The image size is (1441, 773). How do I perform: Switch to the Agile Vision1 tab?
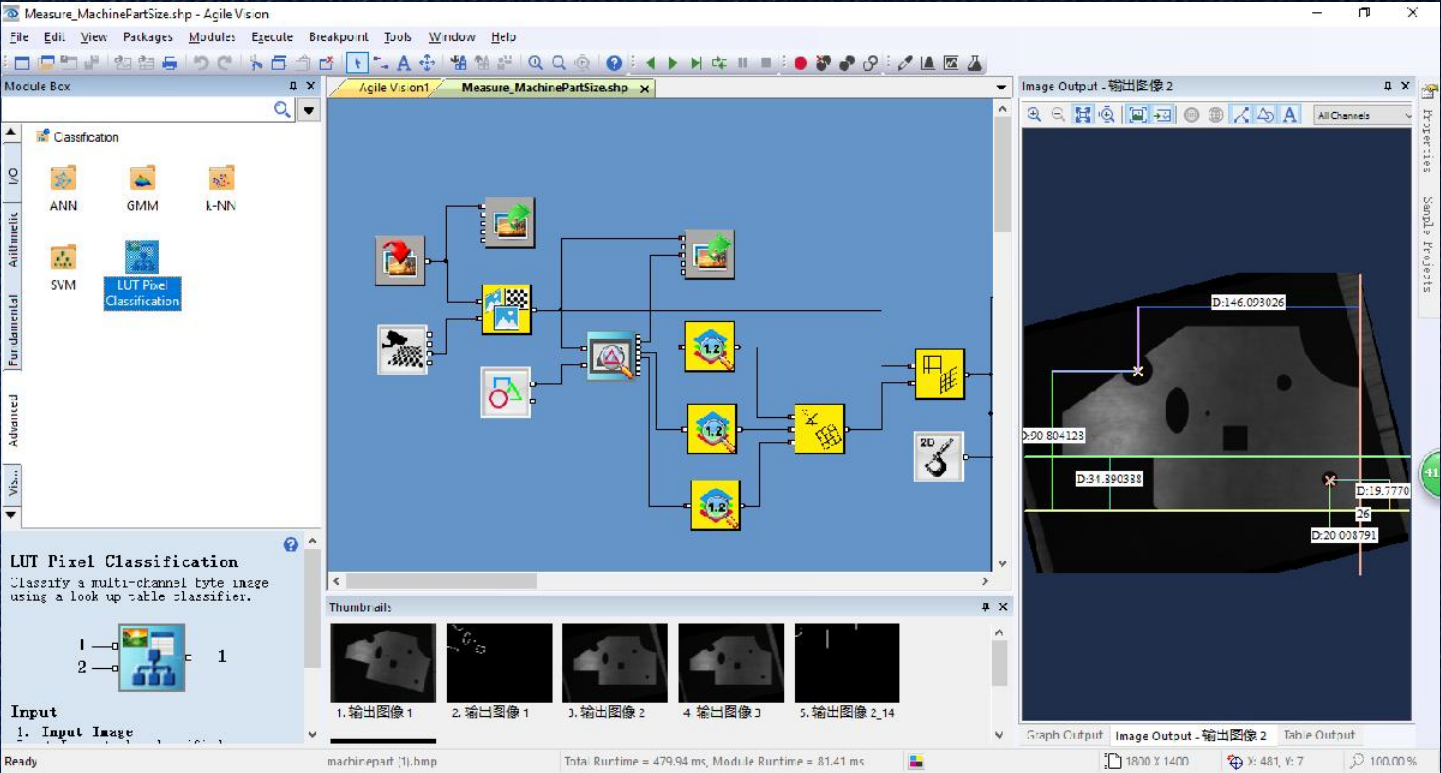point(393,88)
